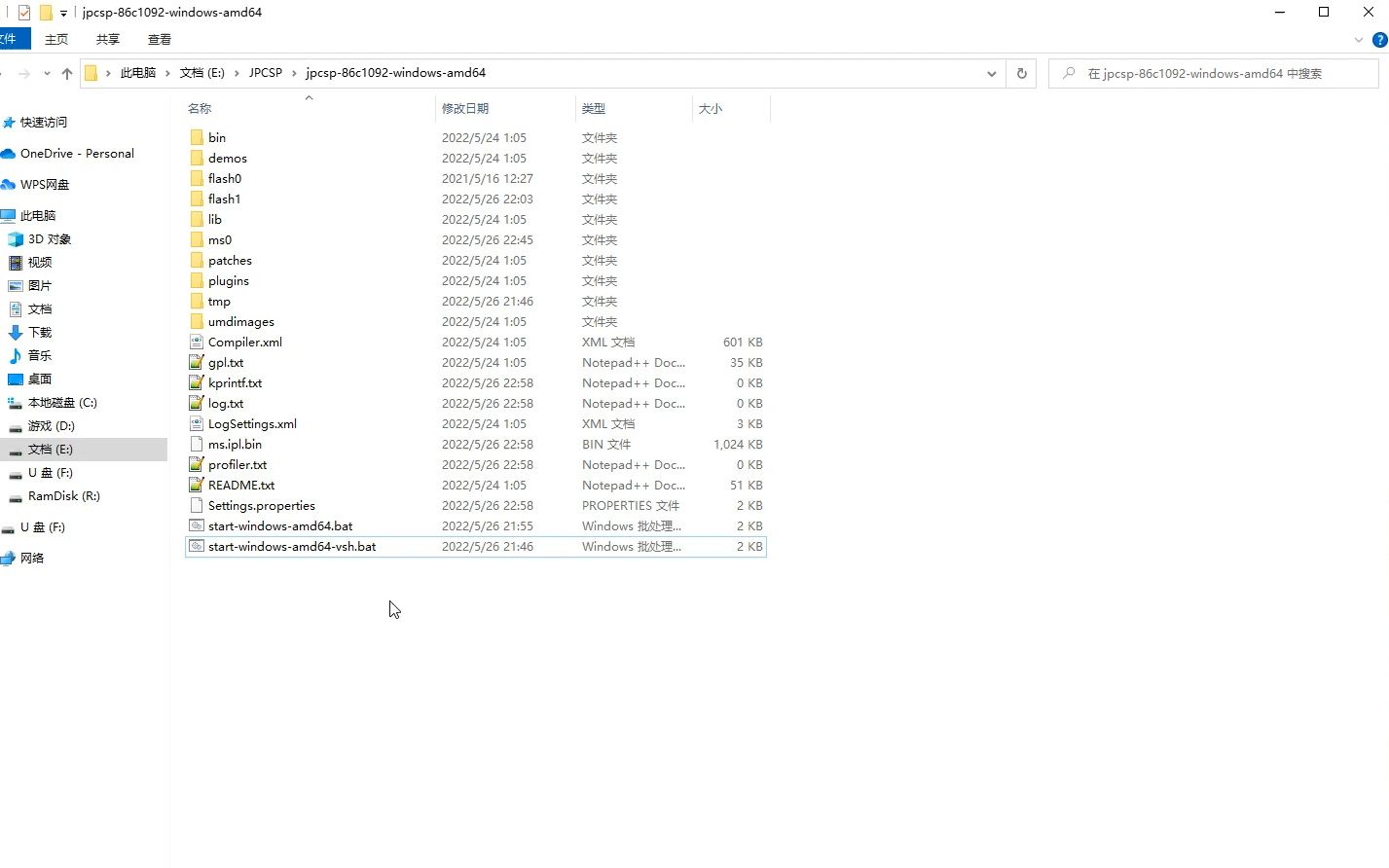Select 此电脑 in the navigation pane
Image resolution: width=1389 pixels, height=868 pixels.
[38, 215]
